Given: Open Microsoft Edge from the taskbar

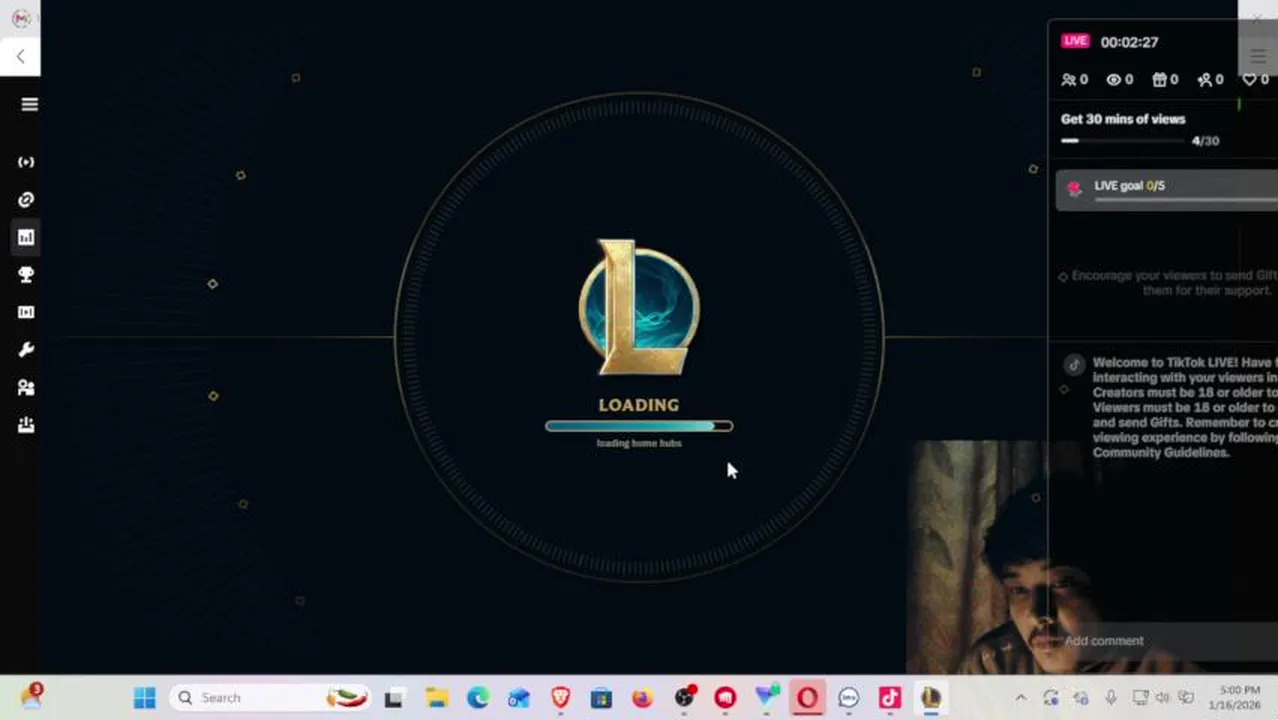Looking at the screenshot, I should [x=478, y=698].
